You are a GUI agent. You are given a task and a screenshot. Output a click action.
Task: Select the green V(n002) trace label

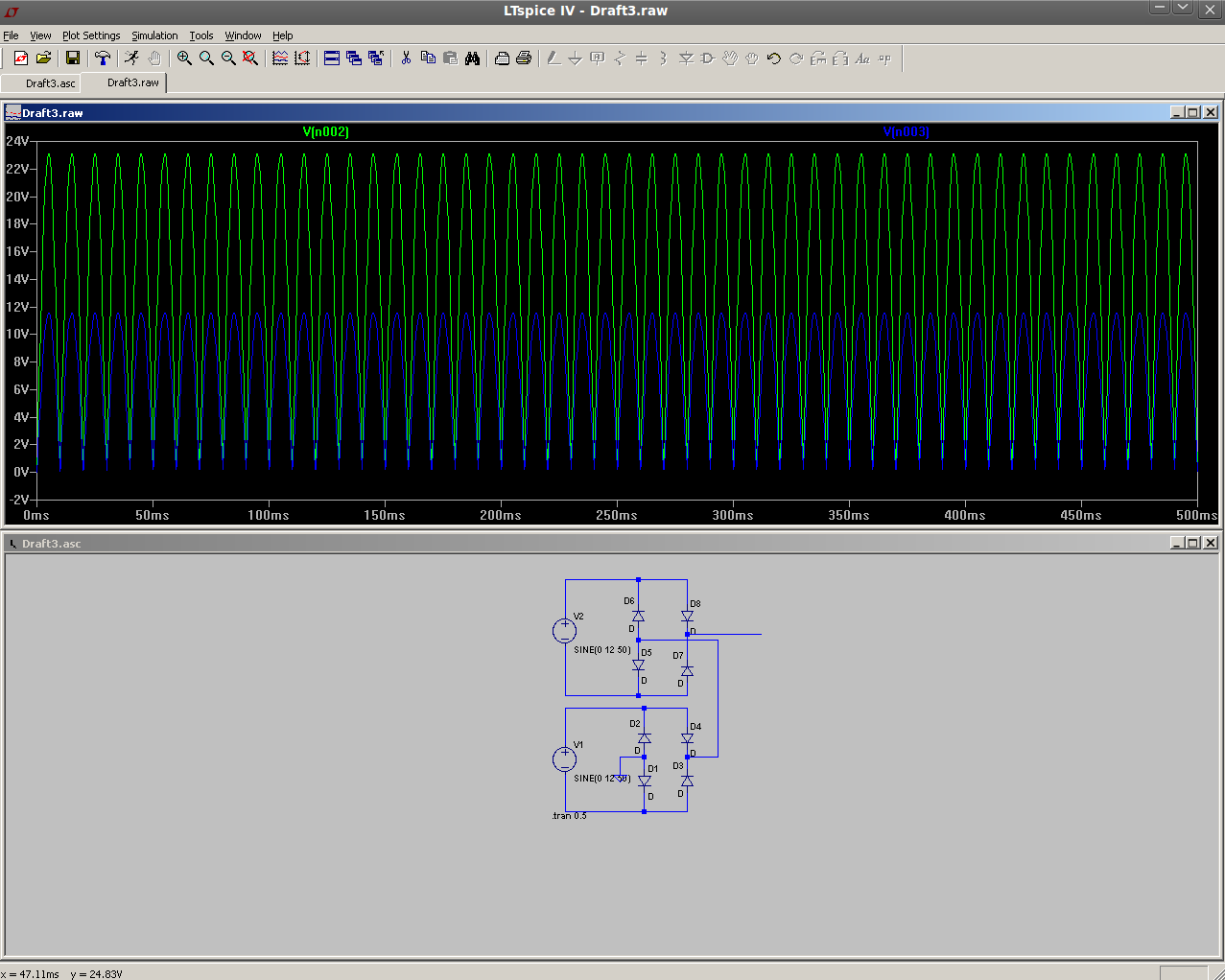(x=325, y=132)
